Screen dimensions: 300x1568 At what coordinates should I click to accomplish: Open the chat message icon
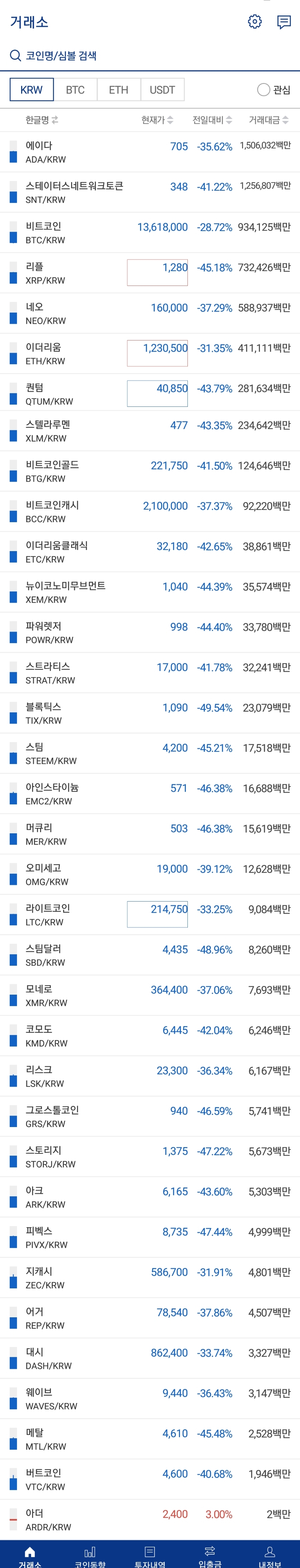coord(284,23)
